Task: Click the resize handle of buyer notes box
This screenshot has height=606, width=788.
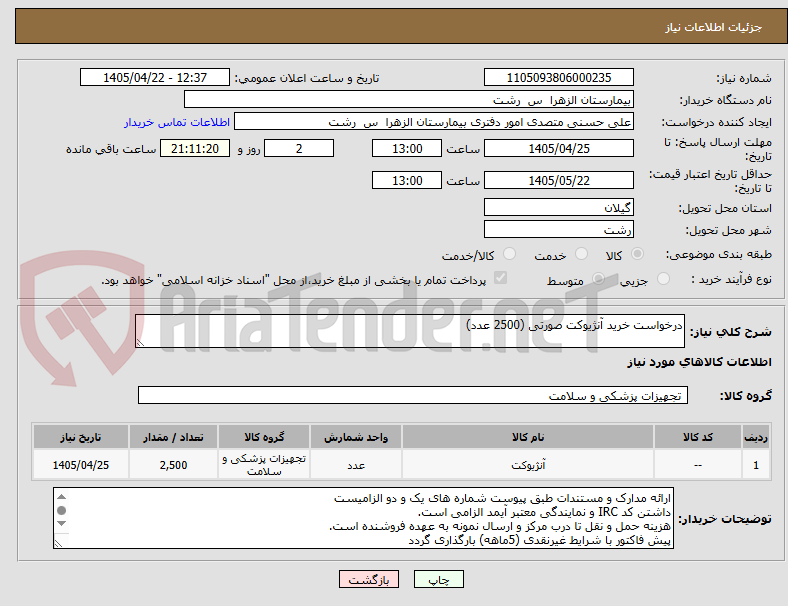Action: (x=59, y=543)
